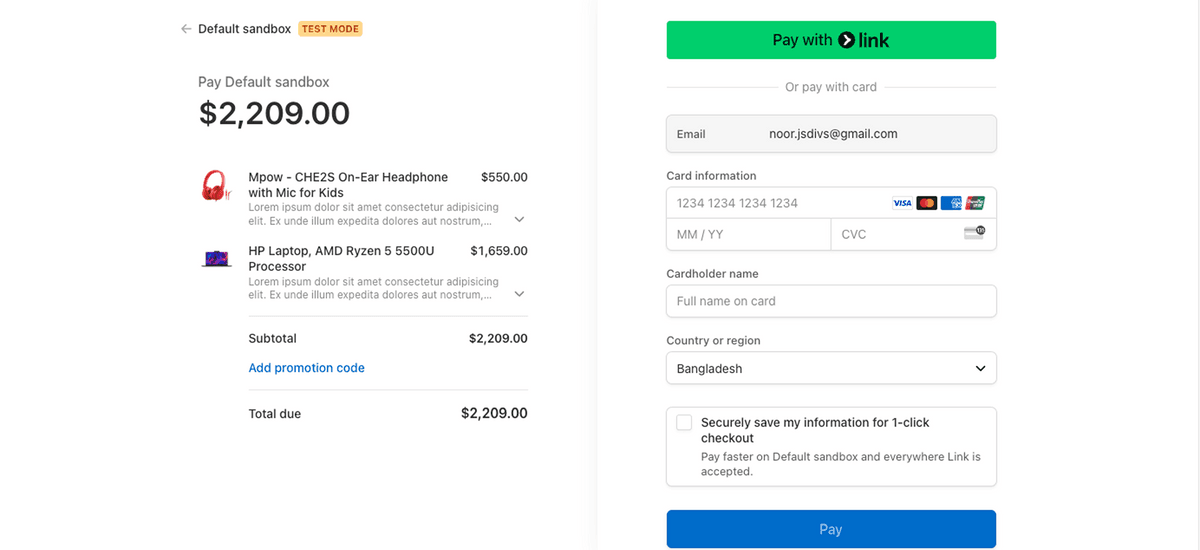Click the CVC card hint icon
The width and height of the screenshot is (1200, 550).
[974, 233]
